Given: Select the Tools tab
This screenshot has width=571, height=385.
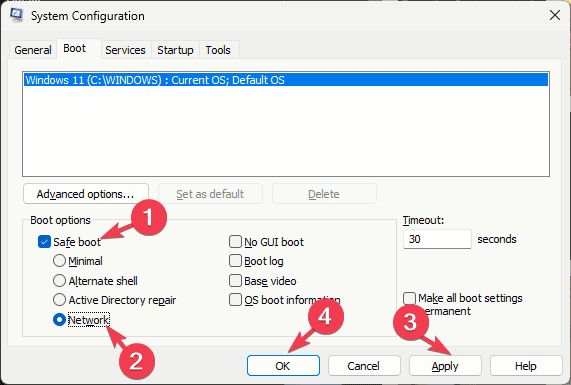Looking at the screenshot, I should click(x=218, y=50).
